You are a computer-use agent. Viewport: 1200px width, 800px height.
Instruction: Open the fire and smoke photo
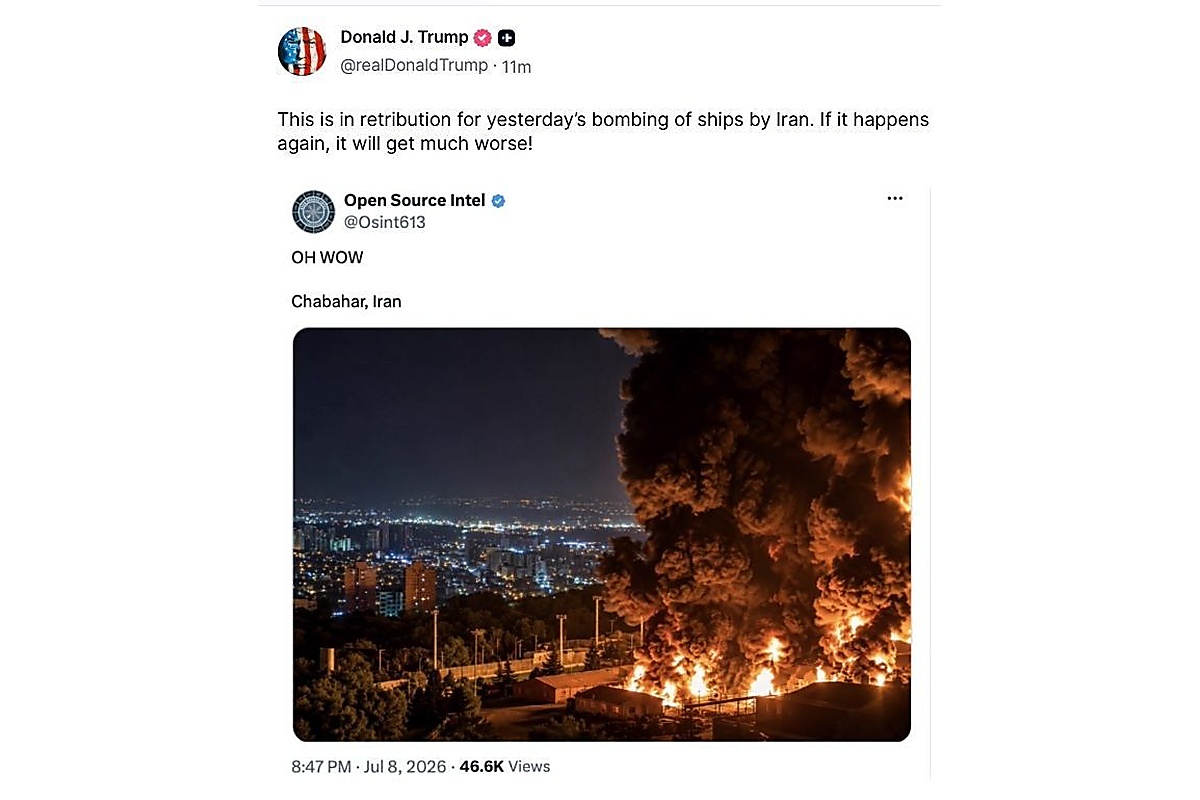click(602, 535)
